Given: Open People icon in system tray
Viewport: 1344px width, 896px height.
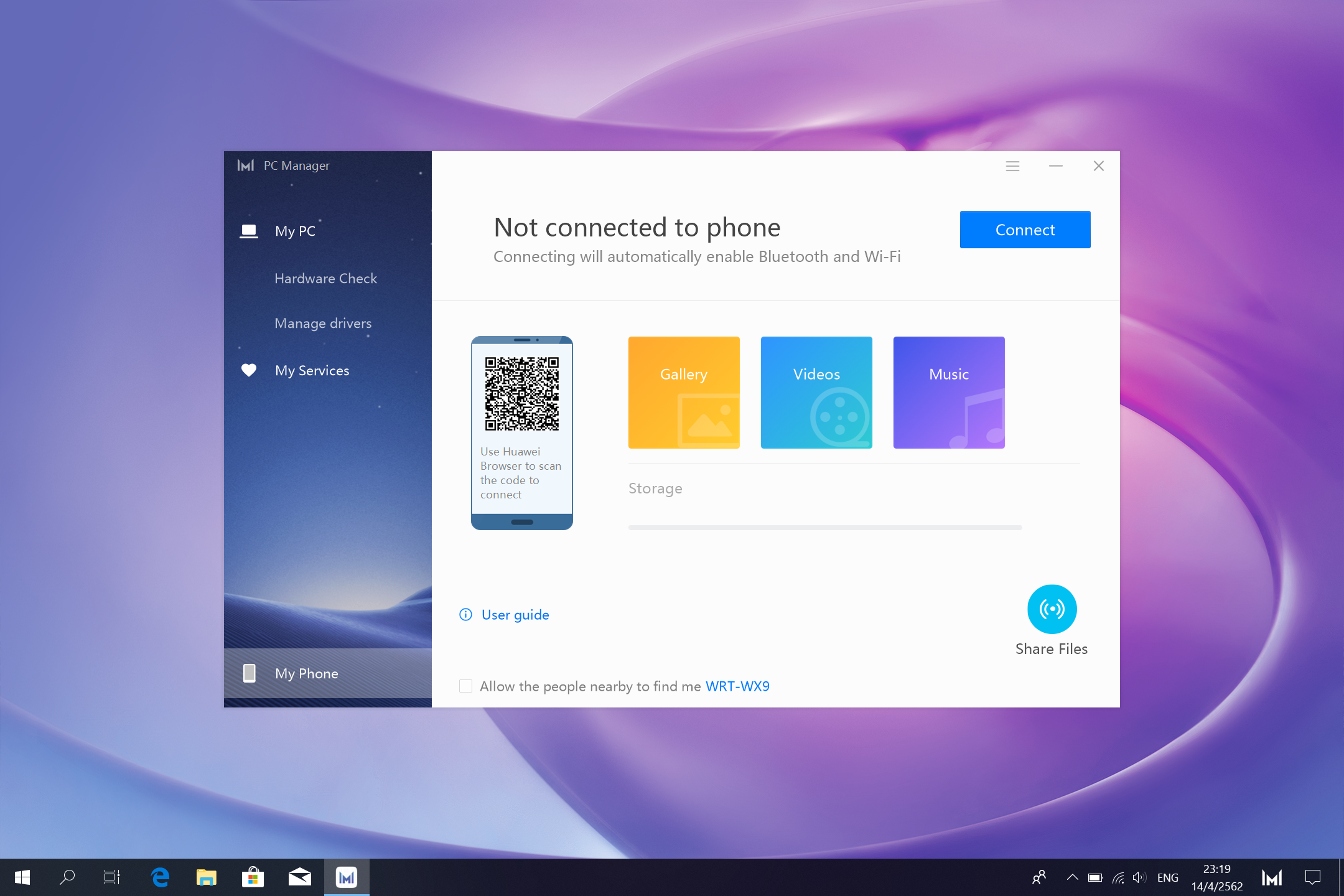Looking at the screenshot, I should [x=1039, y=877].
